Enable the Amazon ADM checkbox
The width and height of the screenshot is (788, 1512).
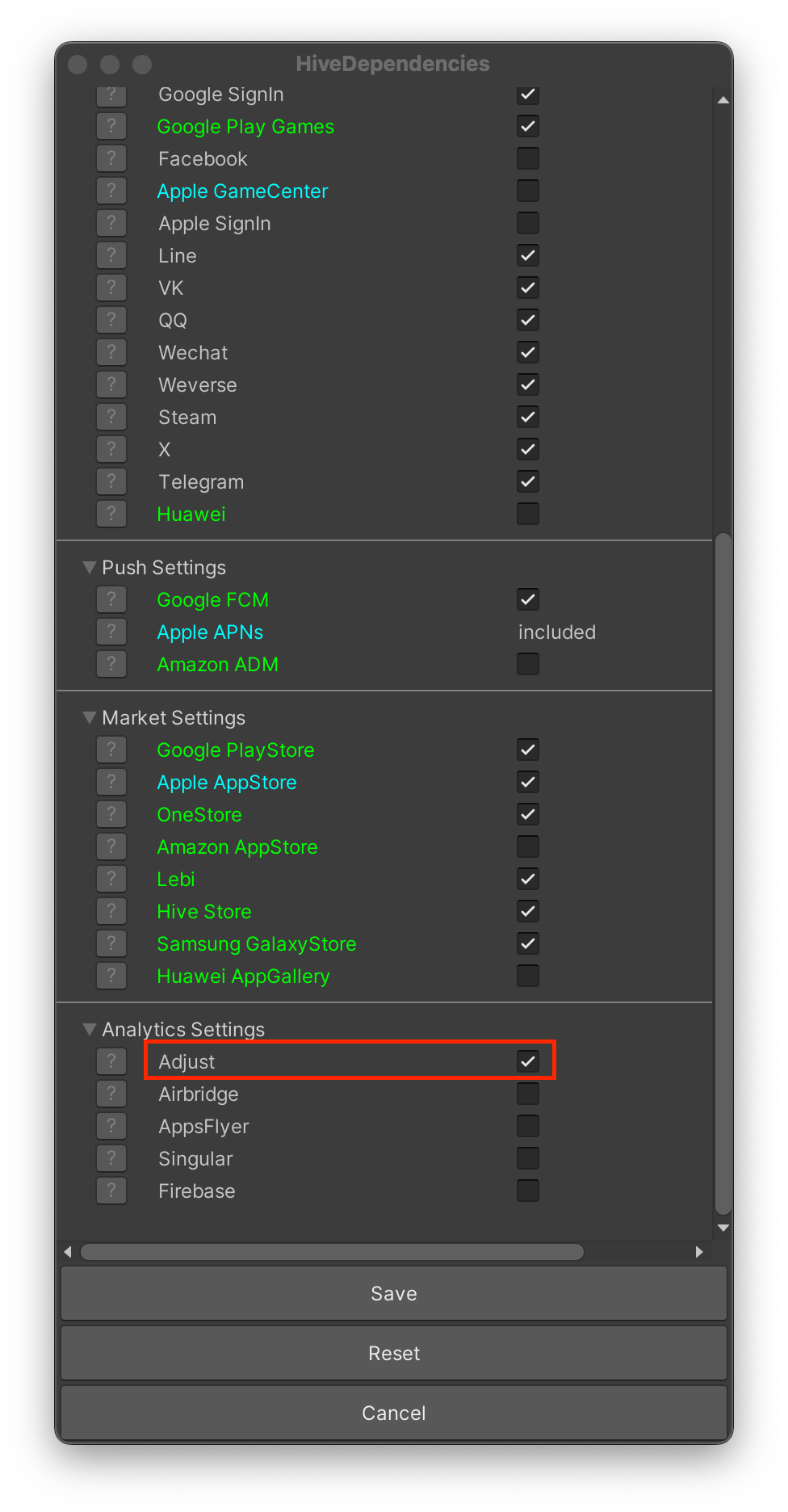click(528, 664)
